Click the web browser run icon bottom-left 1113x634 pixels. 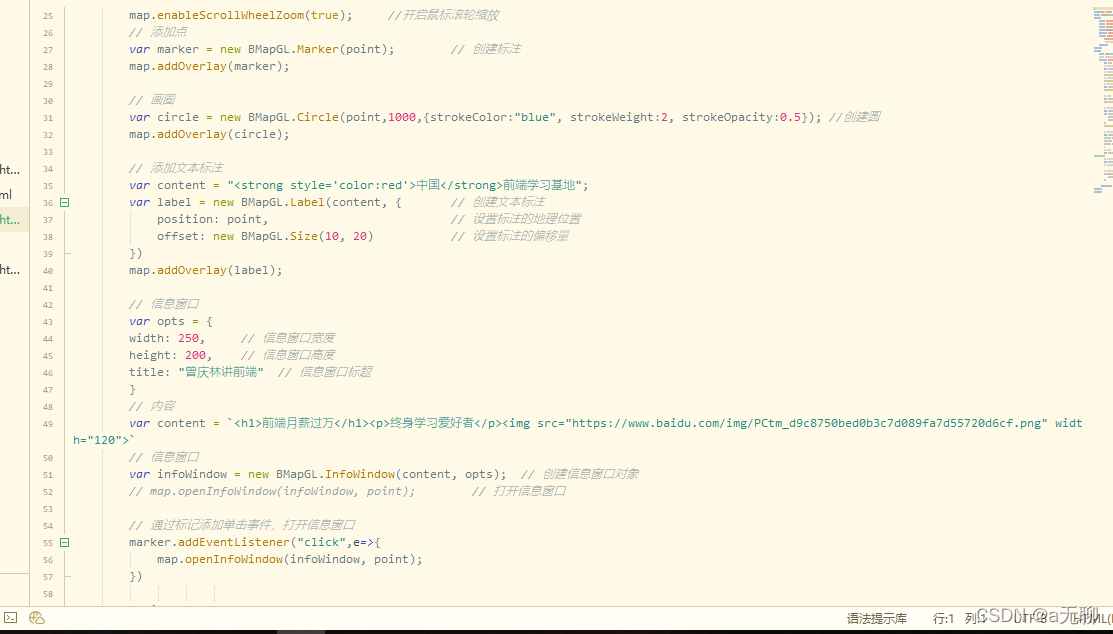coord(36,617)
